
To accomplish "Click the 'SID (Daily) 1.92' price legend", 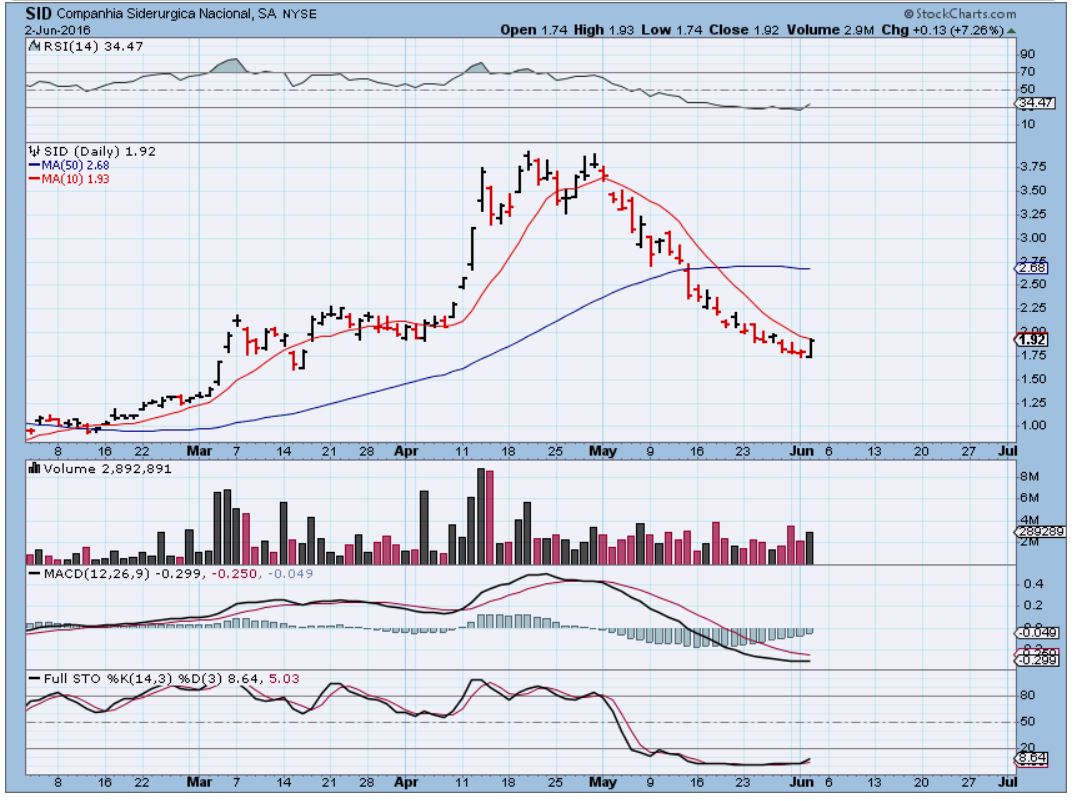I will point(100,151).
